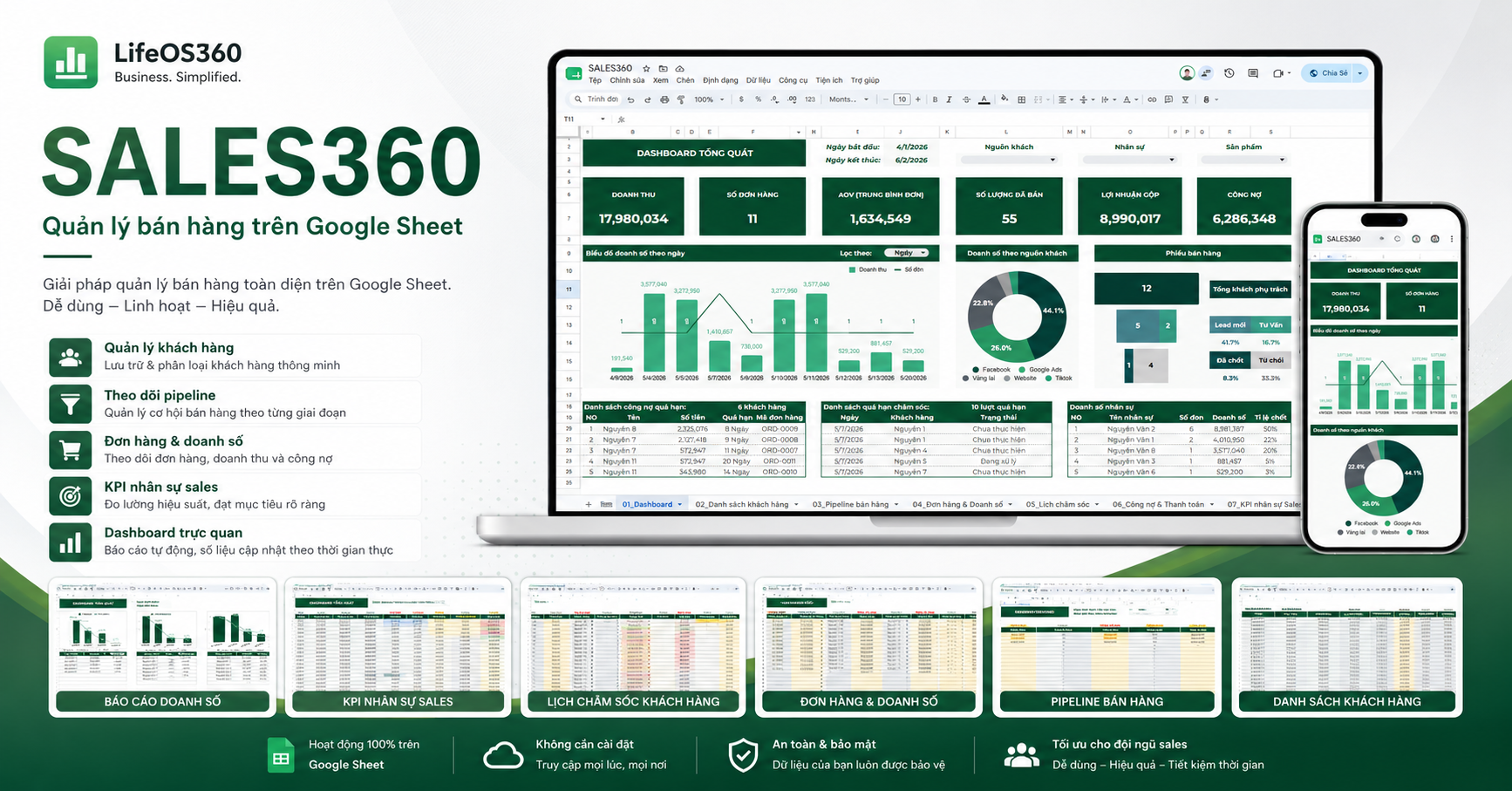Click the Sheets home logo icon
The width and height of the screenshot is (1512, 791).
574,73
